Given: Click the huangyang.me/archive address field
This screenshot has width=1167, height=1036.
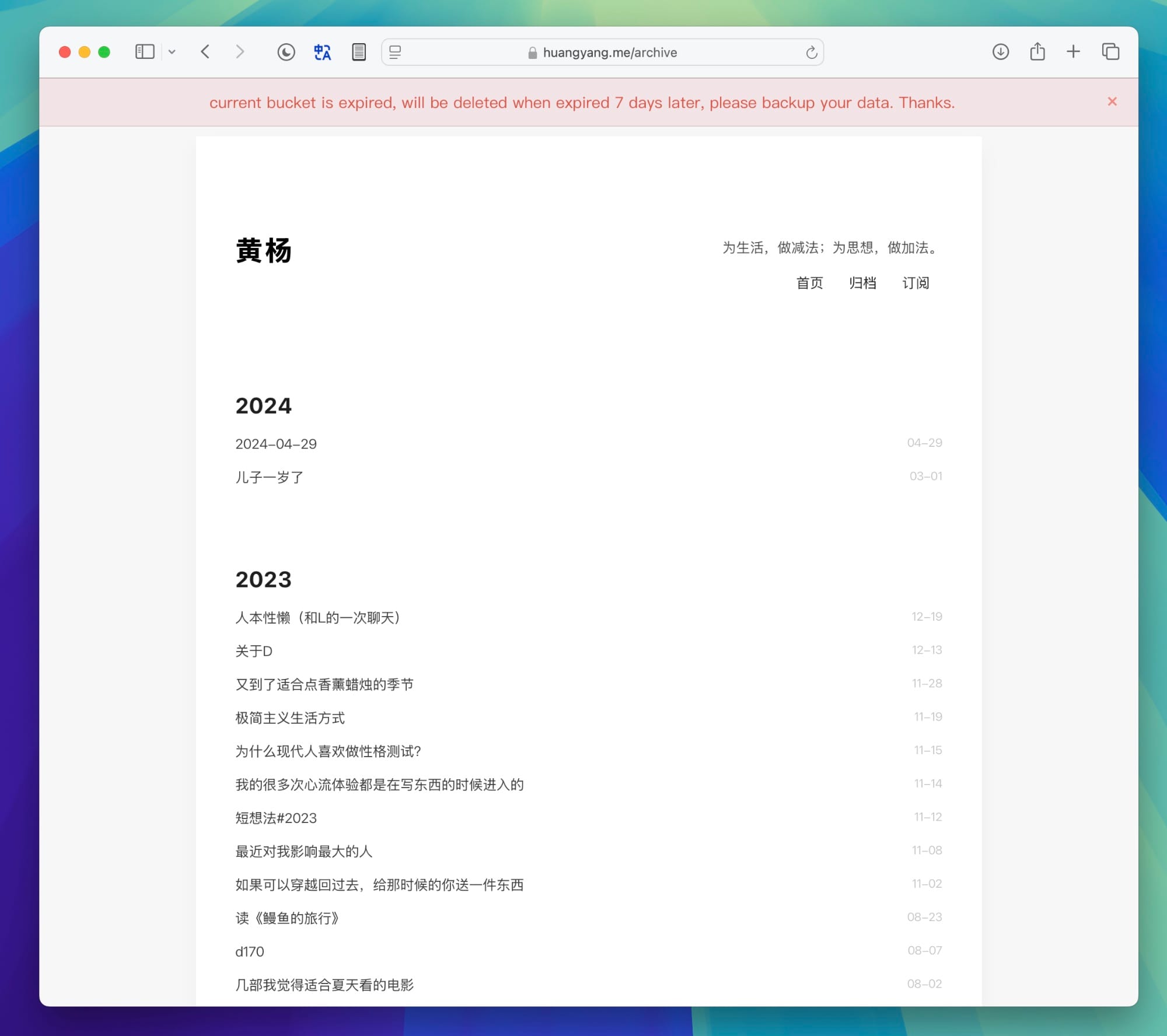Looking at the screenshot, I should click(x=610, y=52).
